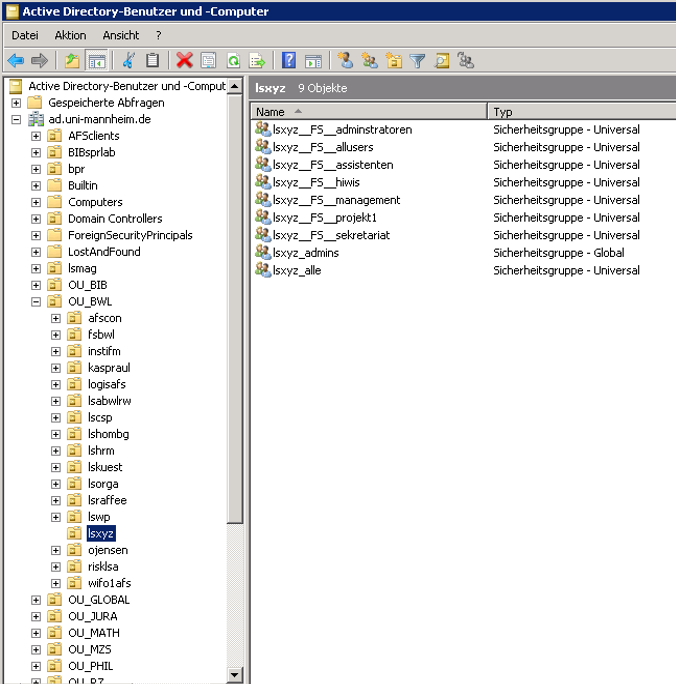Click the green Refresh icon
This screenshot has height=684, width=676.
point(233,60)
